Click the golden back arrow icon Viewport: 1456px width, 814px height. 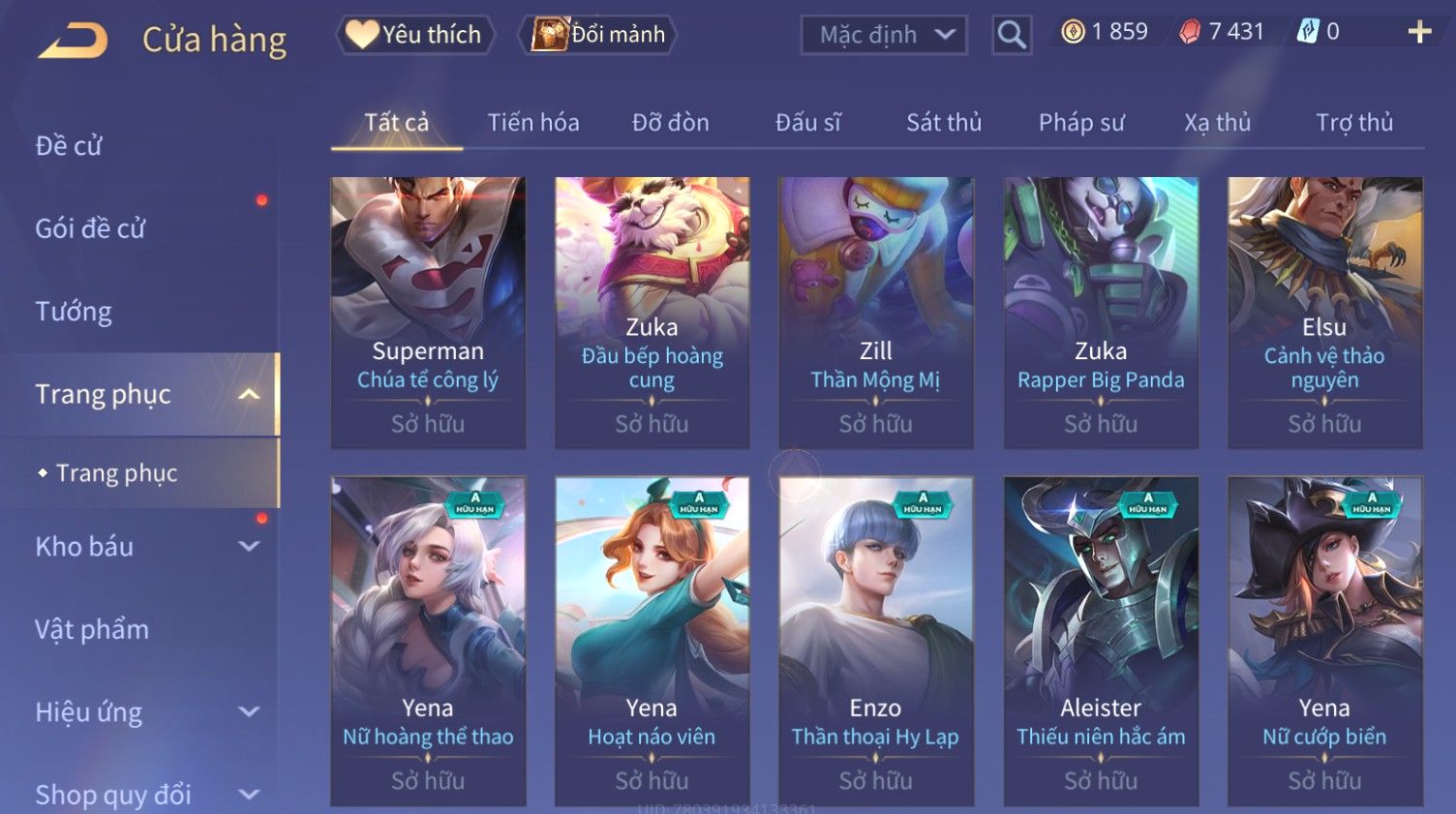tap(73, 41)
